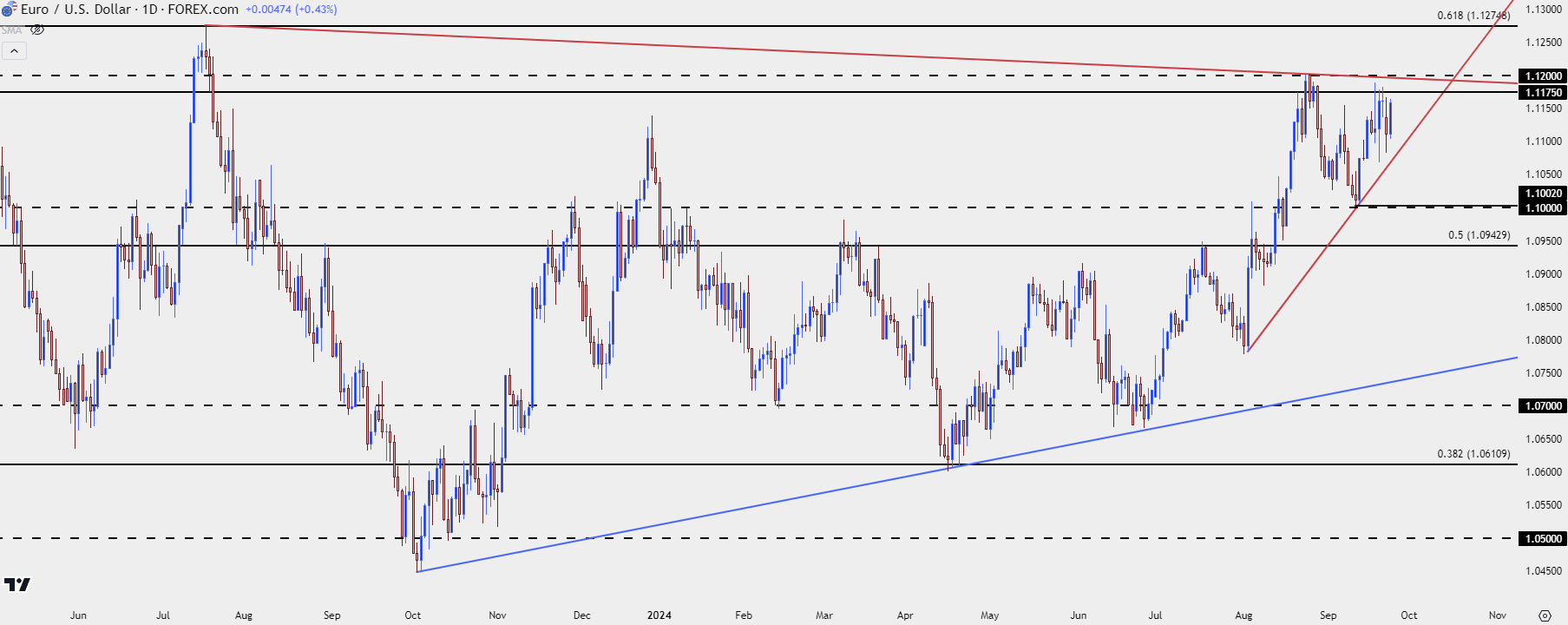Open the chart settings gear icon
Screen dimensions: 1568x625
[1545, 615]
